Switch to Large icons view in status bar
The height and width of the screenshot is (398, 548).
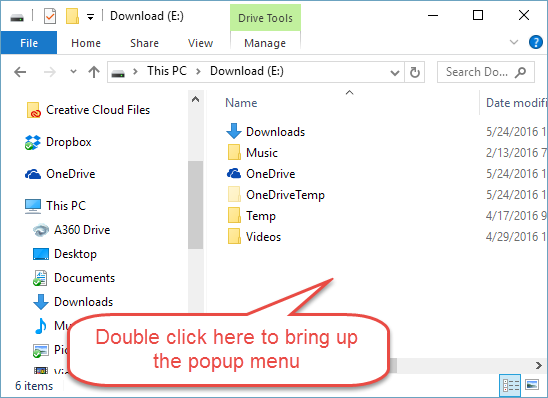pyautogui.click(x=532, y=385)
